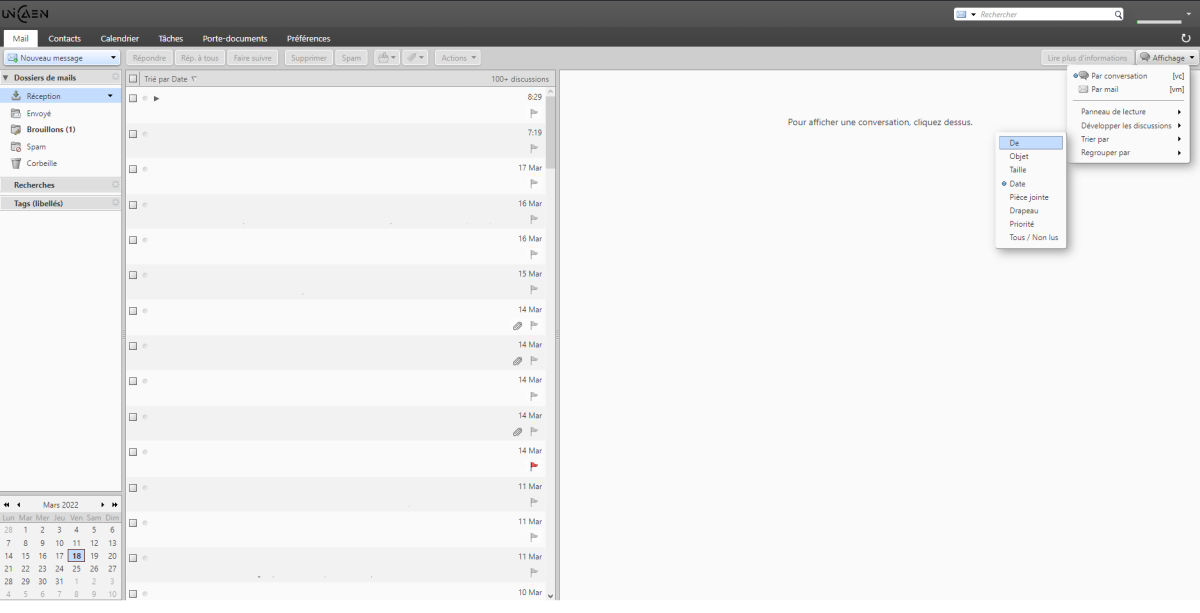Open the Corbeille trash folder

click(x=41, y=163)
